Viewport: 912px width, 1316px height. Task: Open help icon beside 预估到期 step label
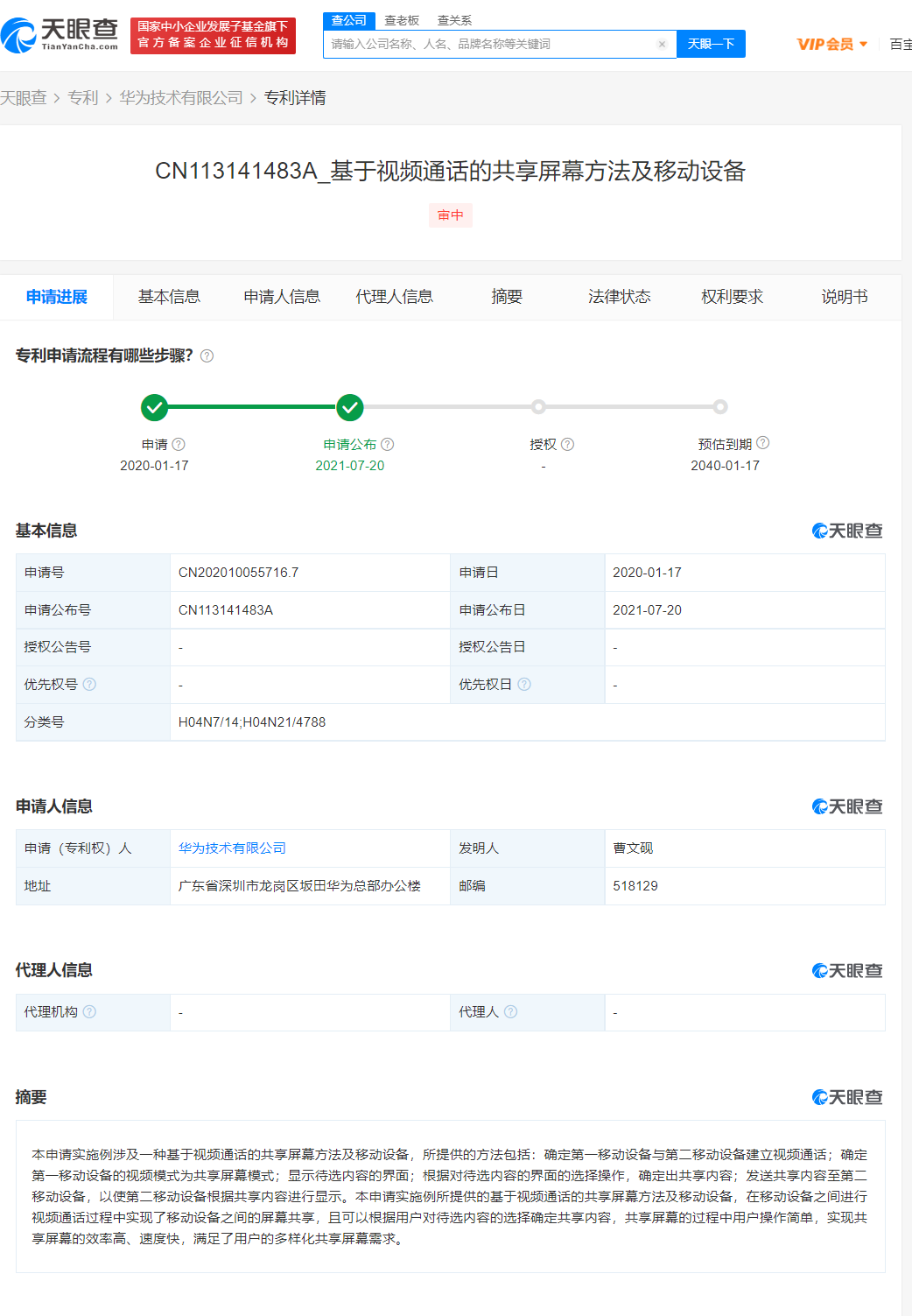[763, 443]
